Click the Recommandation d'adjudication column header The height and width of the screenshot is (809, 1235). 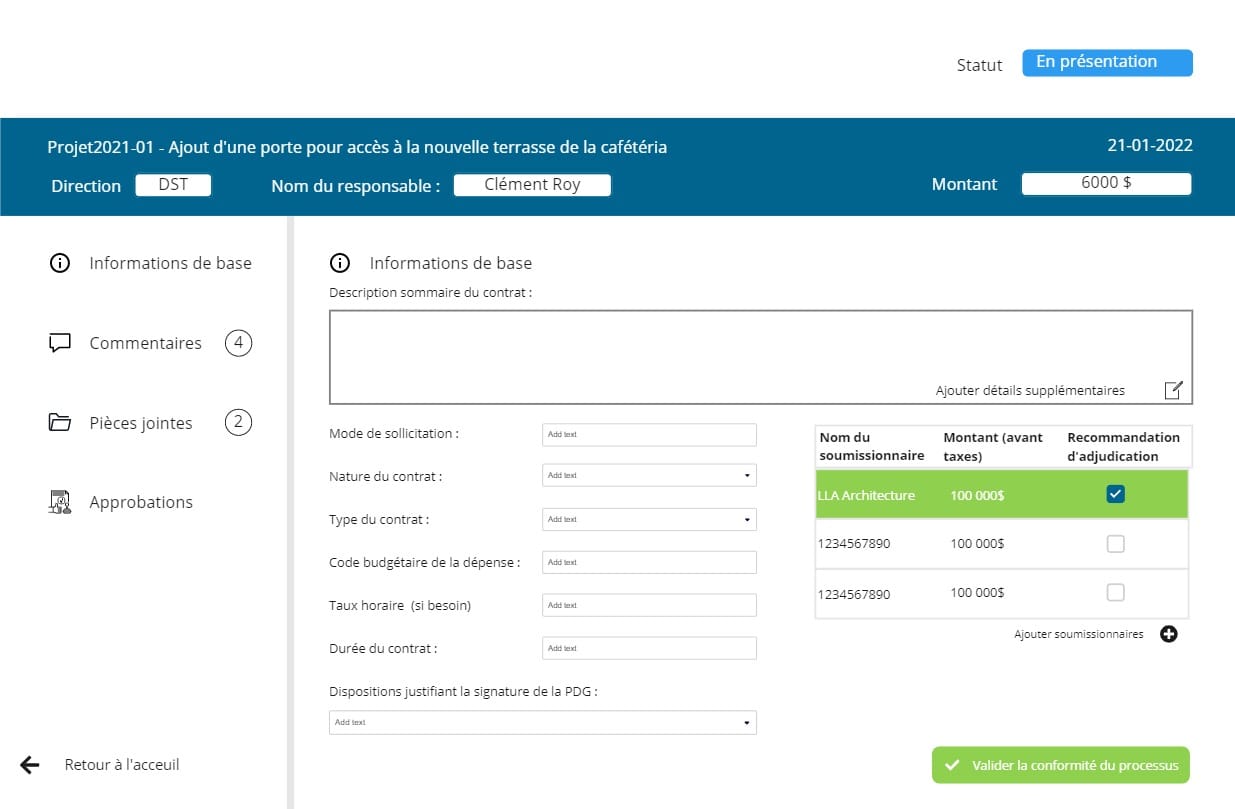point(1123,447)
